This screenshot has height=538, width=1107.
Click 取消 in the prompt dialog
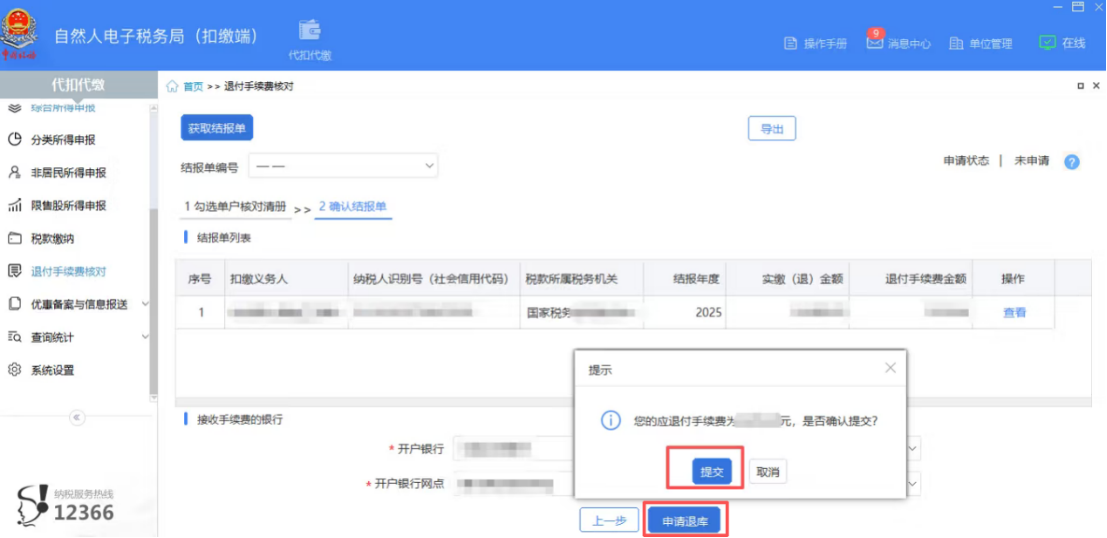pos(768,472)
